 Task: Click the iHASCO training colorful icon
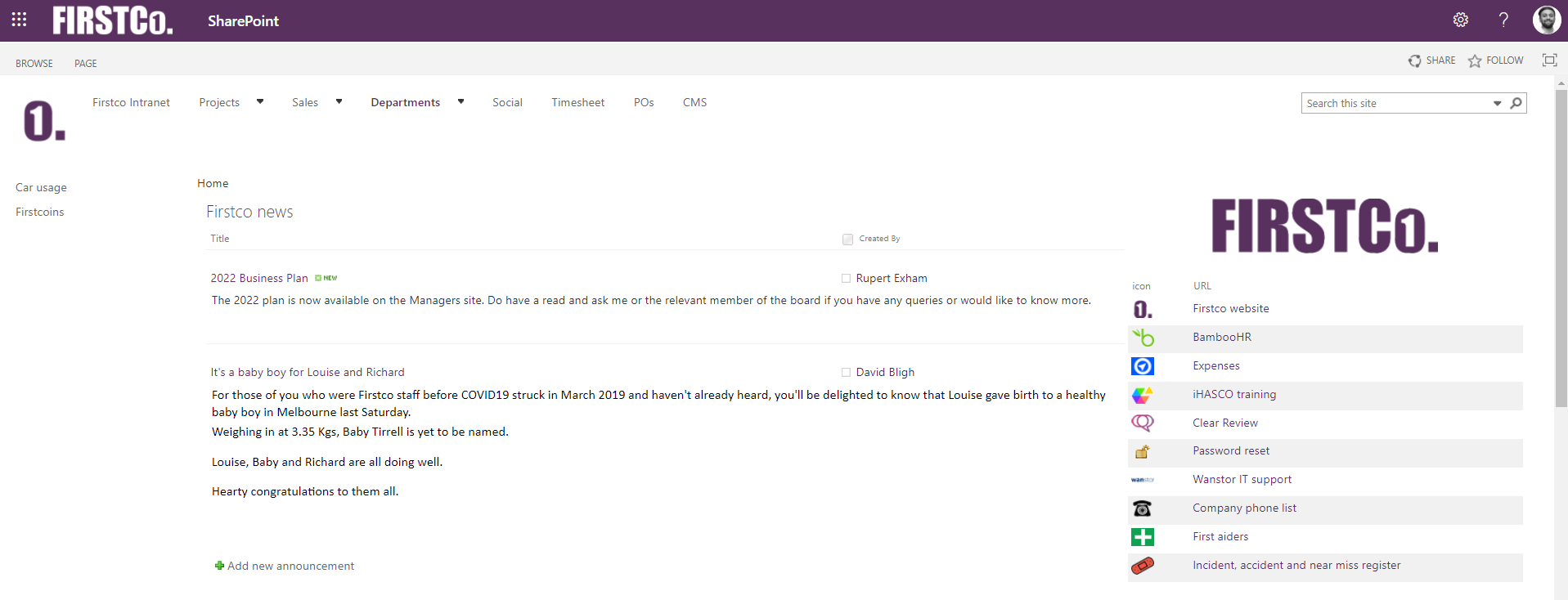pyautogui.click(x=1143, y=395)
